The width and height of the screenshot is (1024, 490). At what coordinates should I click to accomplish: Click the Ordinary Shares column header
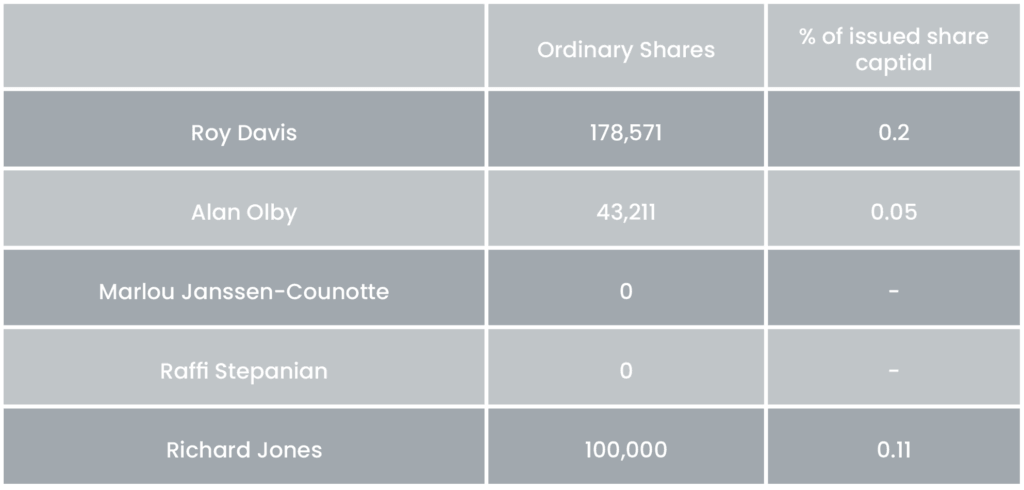pos(626,50)
